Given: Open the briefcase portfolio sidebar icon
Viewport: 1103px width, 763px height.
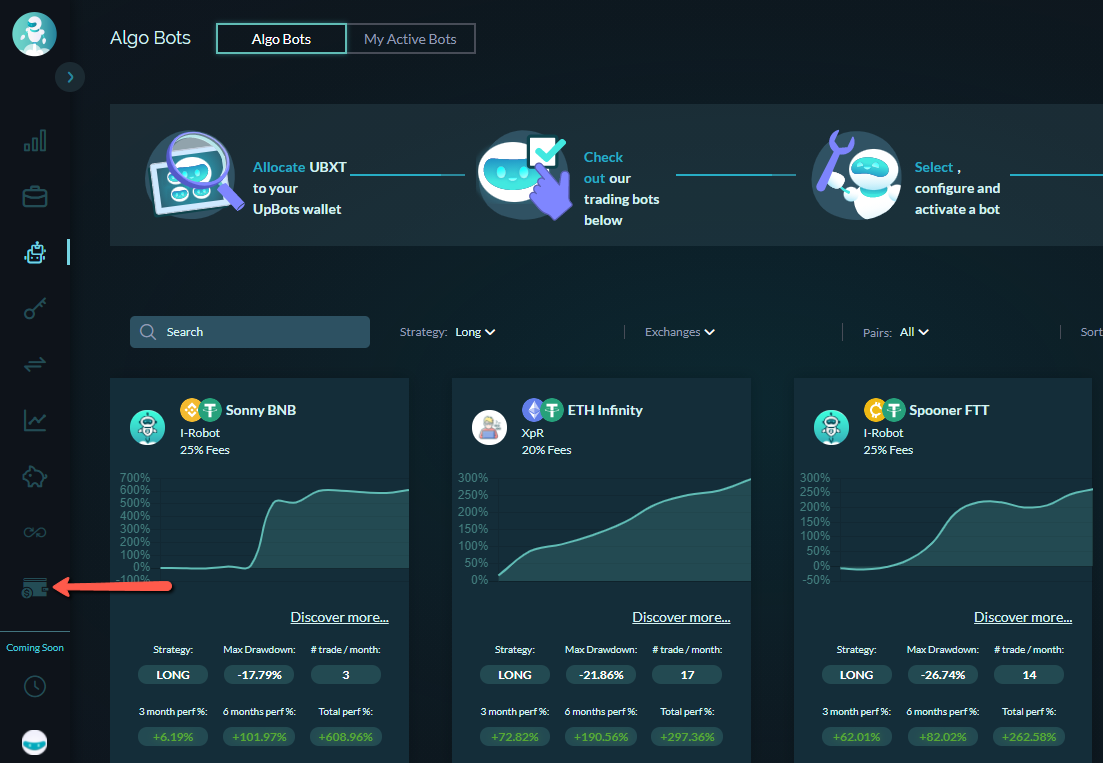Looking at the screenshot, I should (x=35, y=197).
